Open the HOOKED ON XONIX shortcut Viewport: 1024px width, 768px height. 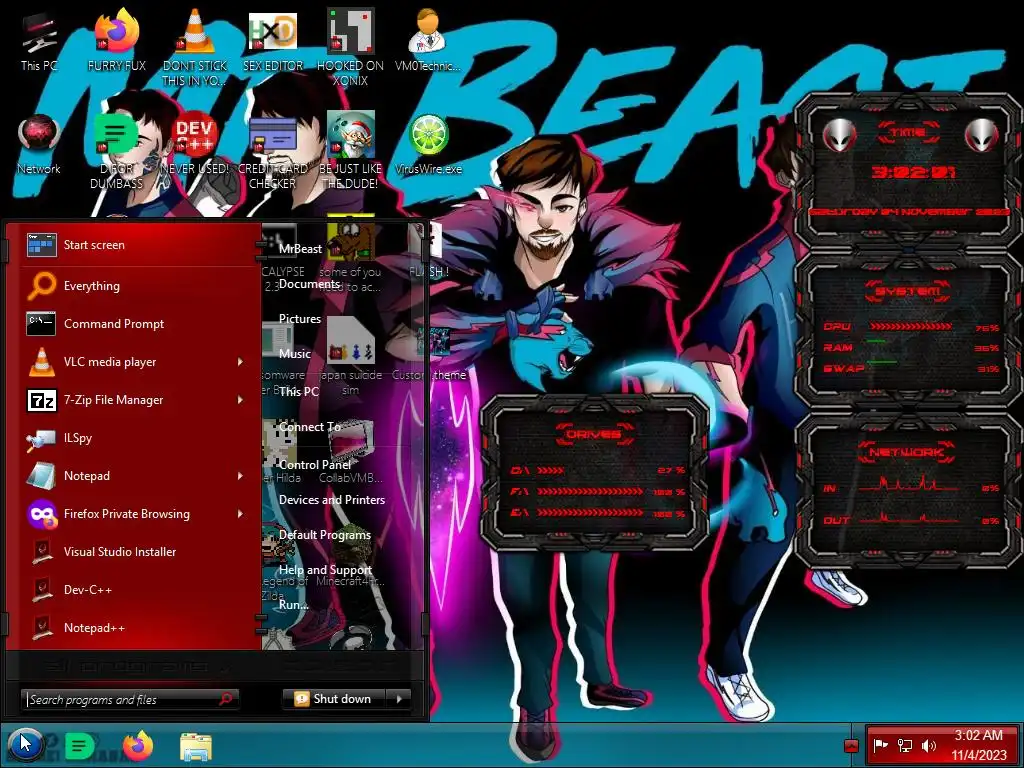point(350,47)
